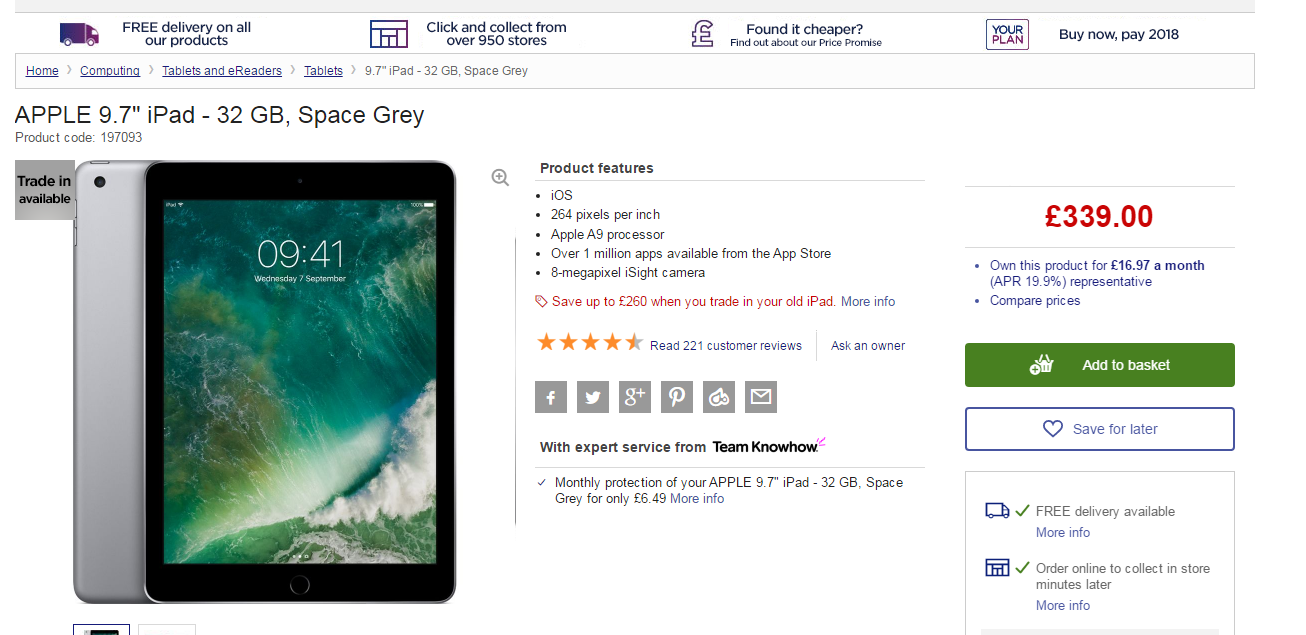Viewport: 1306px width, 635px height.
Task: Click the click-and-collect store icon in banner
Action: point(389,34)
